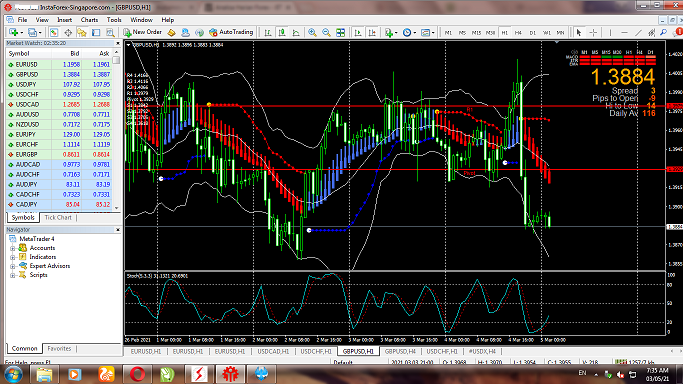Click the Bid column header
Viewport: 683px width, 384px height.
(67, 54)
